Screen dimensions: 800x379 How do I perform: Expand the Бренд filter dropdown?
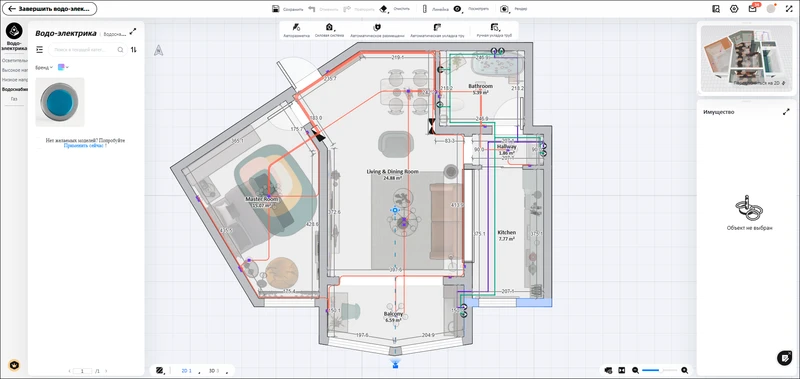coord(44,67)
